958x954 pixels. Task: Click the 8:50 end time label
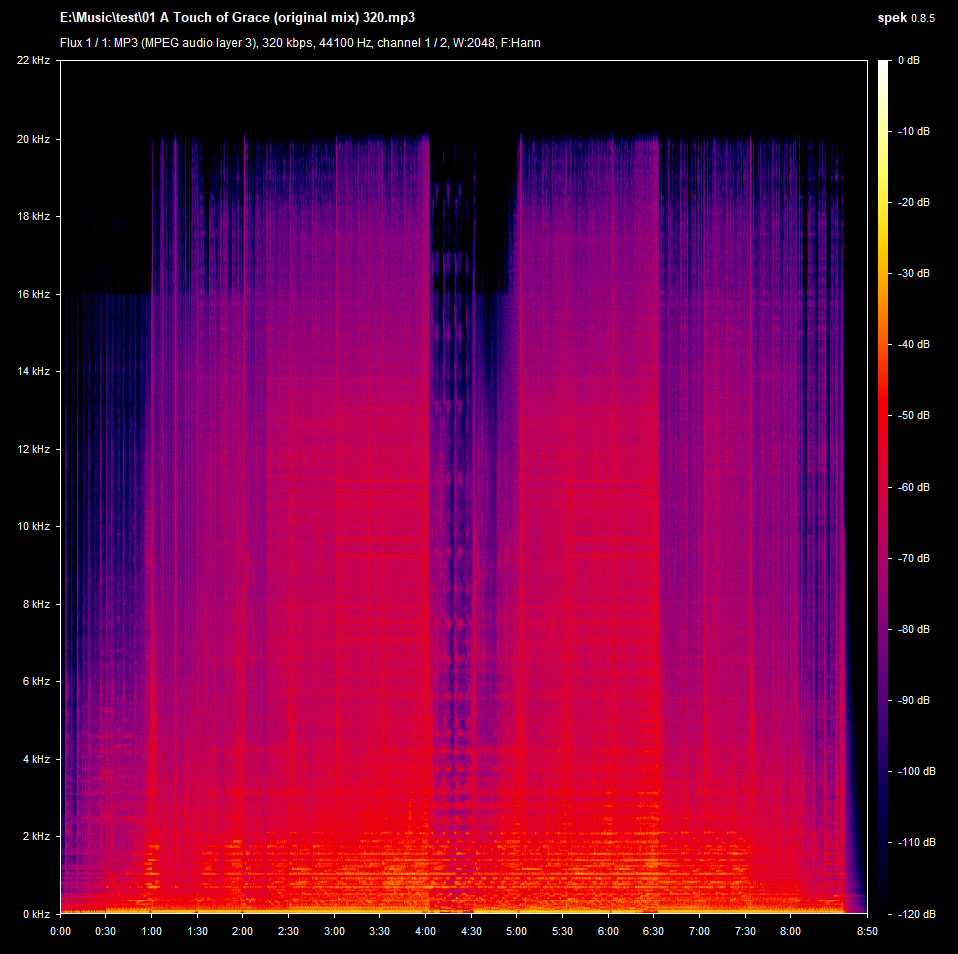(x=867, y=931)
